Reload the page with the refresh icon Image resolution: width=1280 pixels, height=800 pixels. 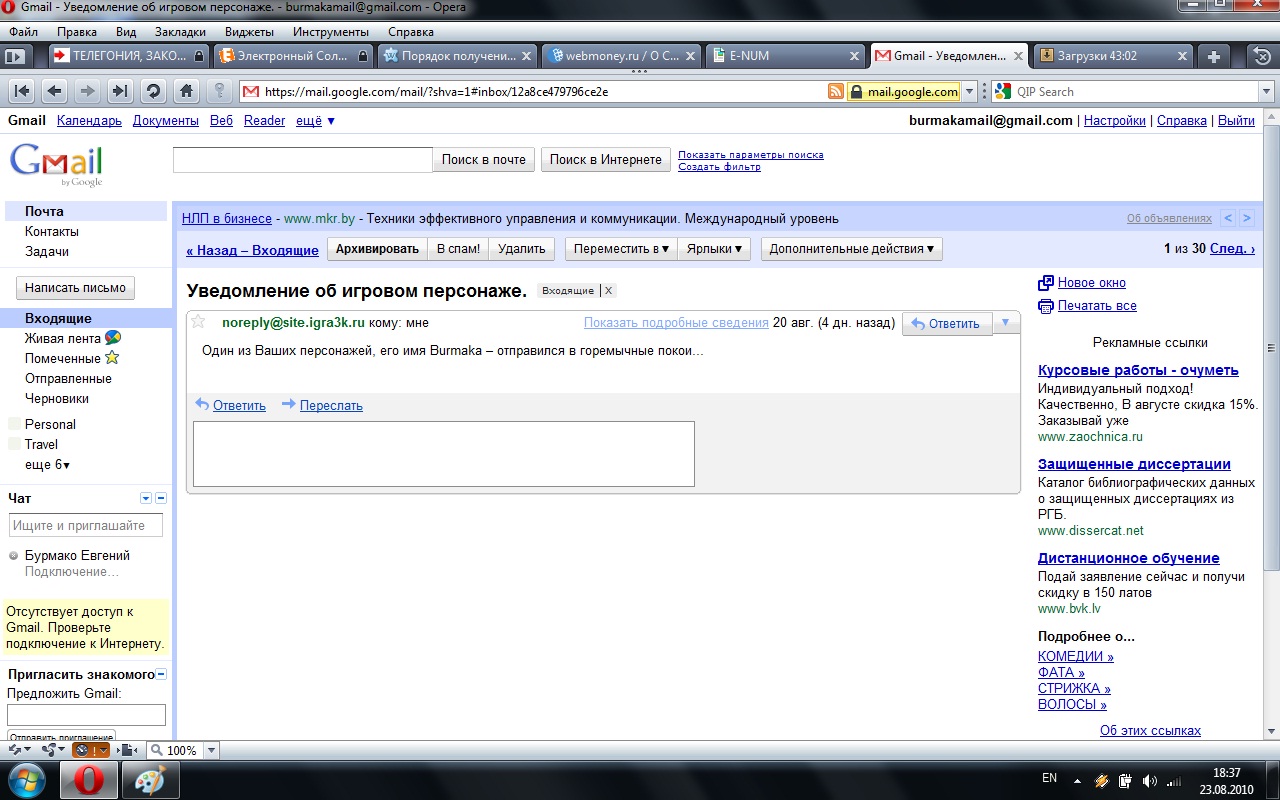(x=153, y=91)
